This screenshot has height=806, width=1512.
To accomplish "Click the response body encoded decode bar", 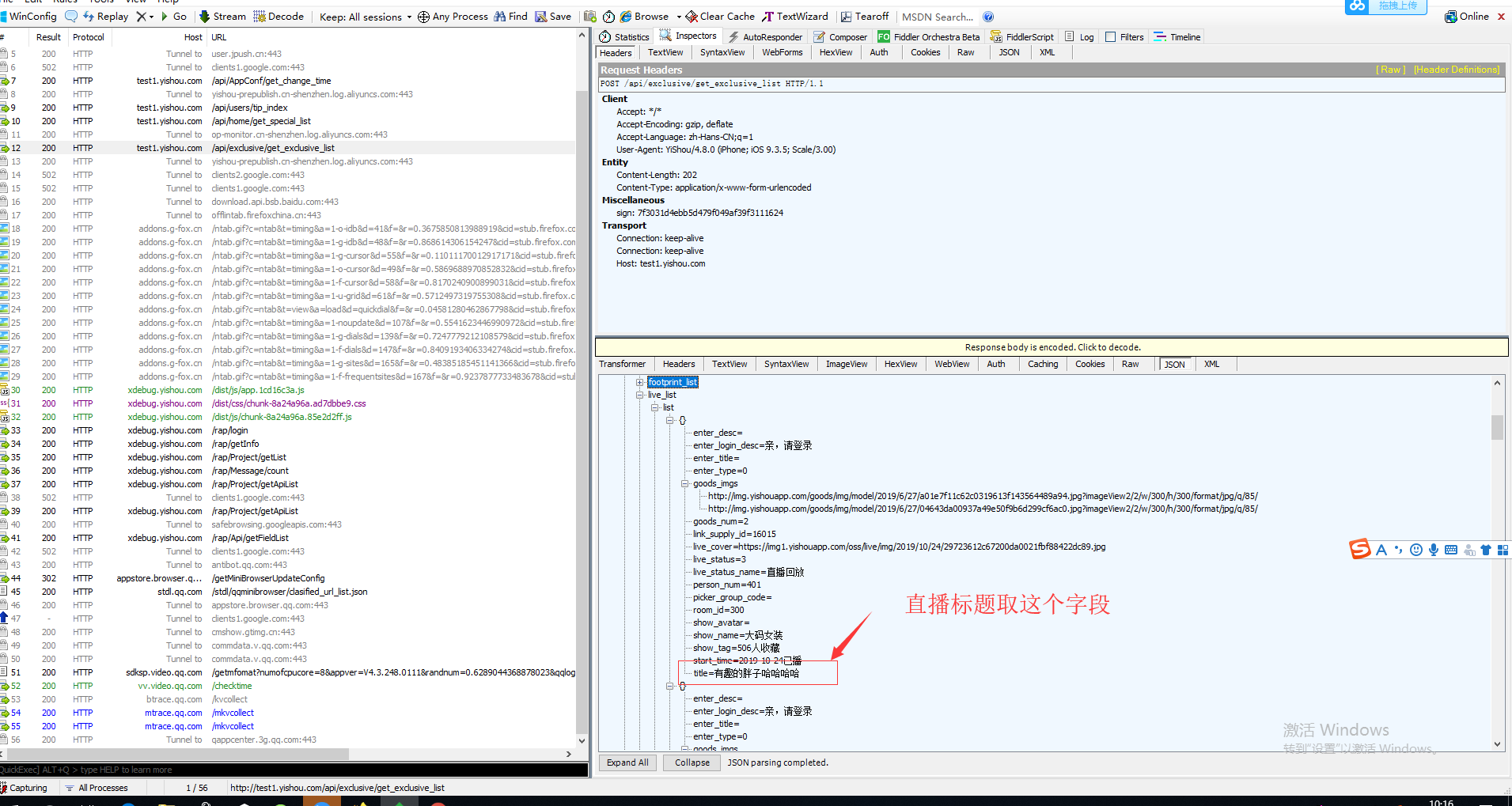I will (1052, 346).
